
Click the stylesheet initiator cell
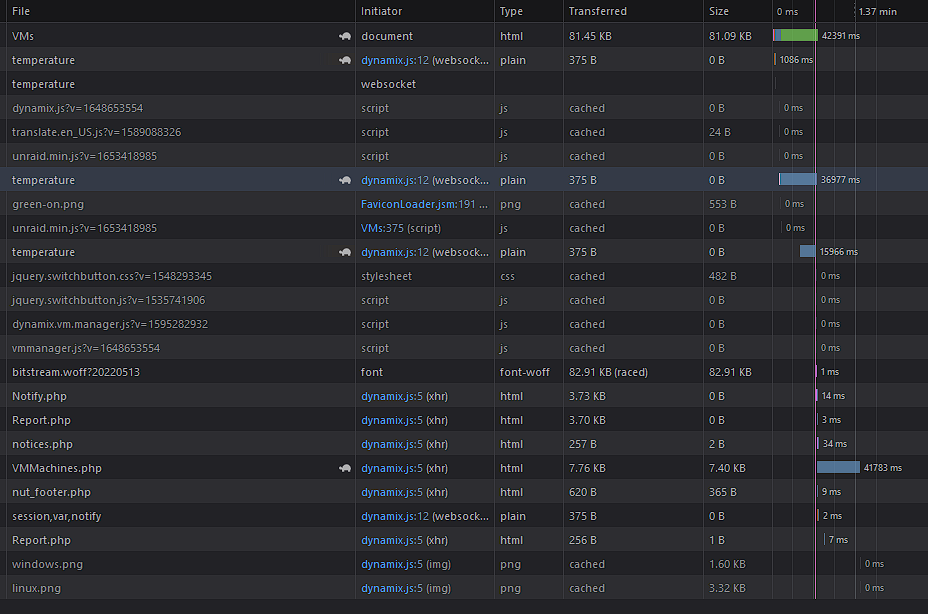pos(386,276)
